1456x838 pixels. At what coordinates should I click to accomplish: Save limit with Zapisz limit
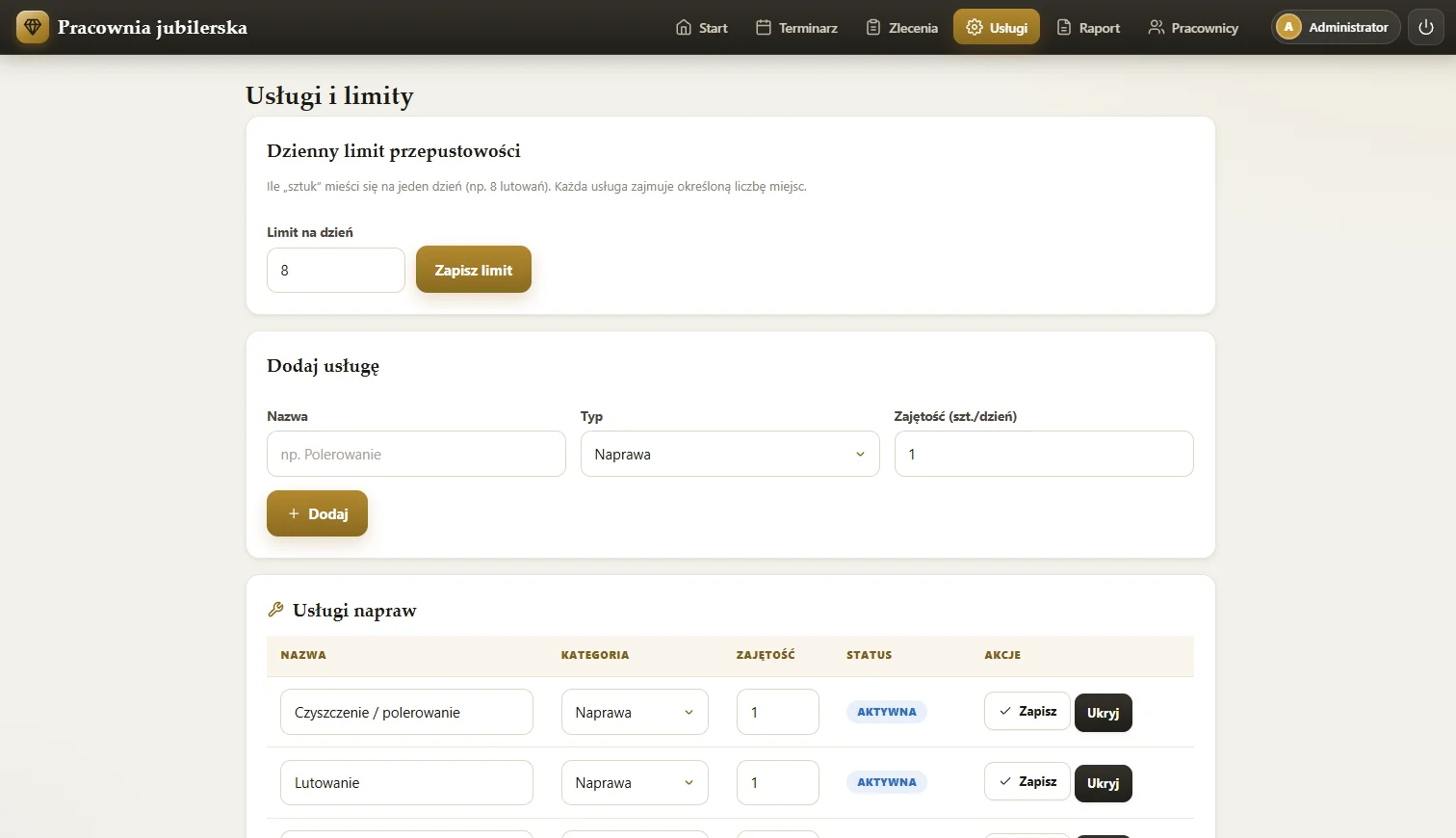click(474, 270)
